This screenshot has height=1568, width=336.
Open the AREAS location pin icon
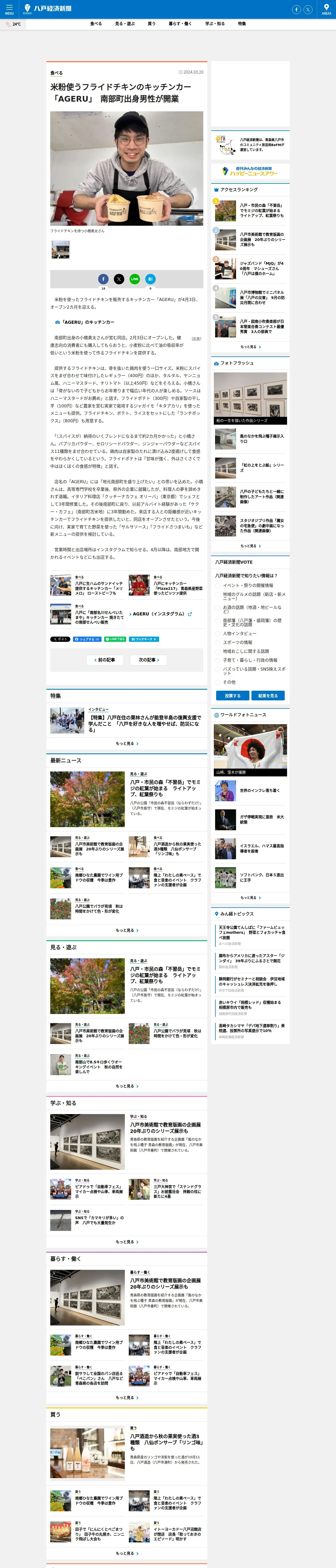point(326,9)
